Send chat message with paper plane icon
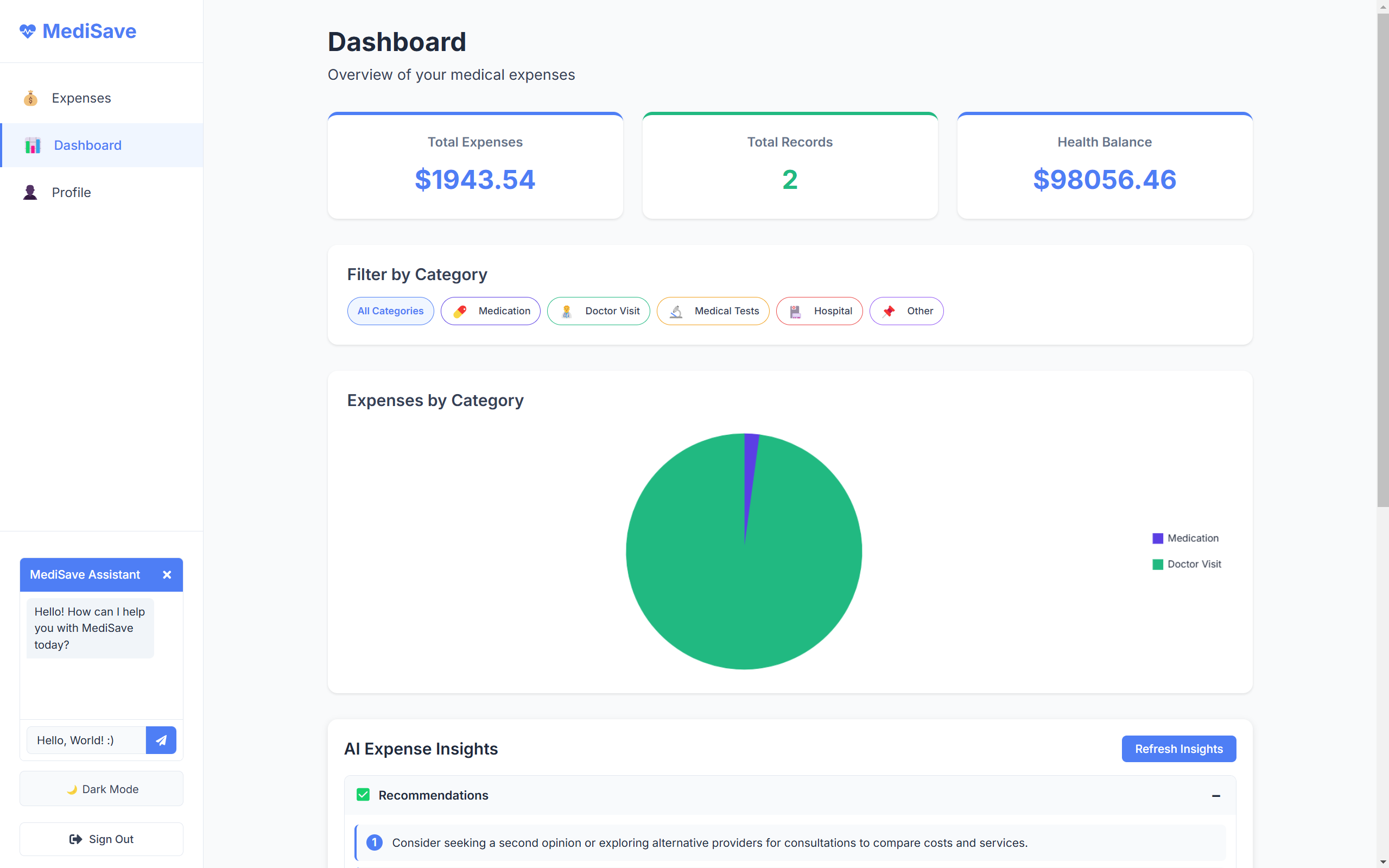The height and width of the screenshot is (868, 1389). click(x=161, y=740)
